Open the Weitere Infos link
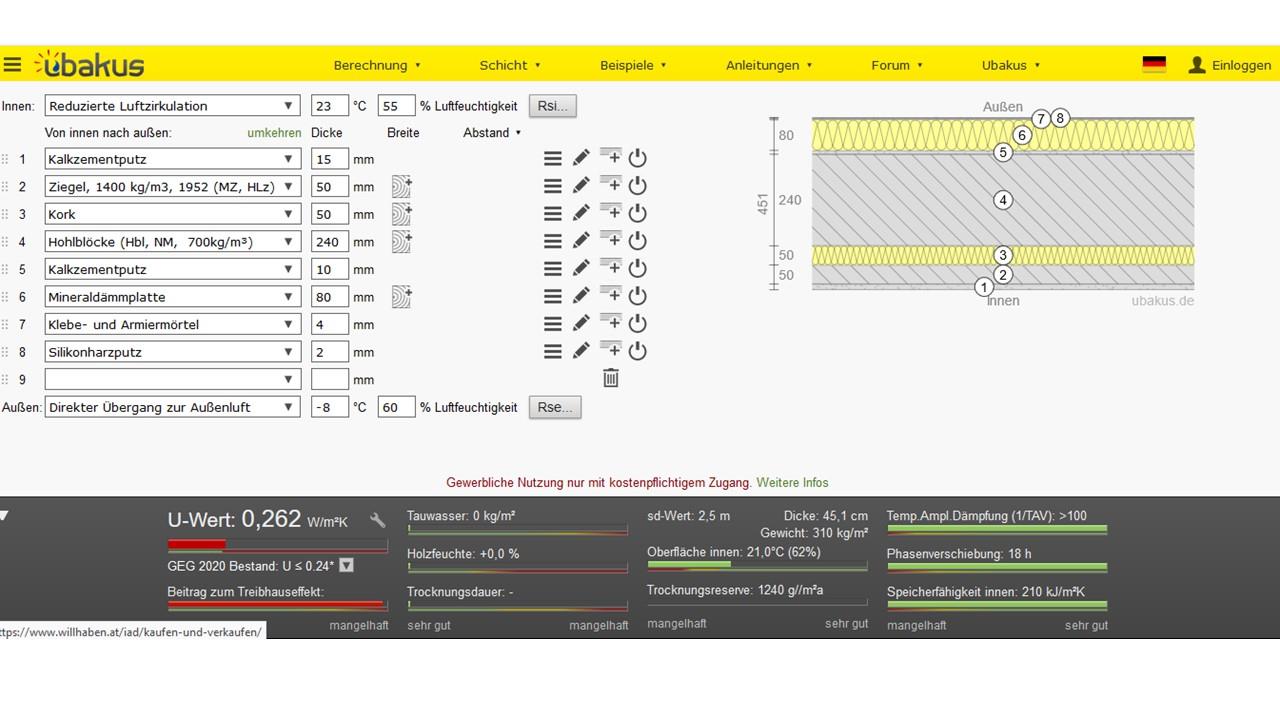Viewport: 1280px width, 720px height. point(792,482)
